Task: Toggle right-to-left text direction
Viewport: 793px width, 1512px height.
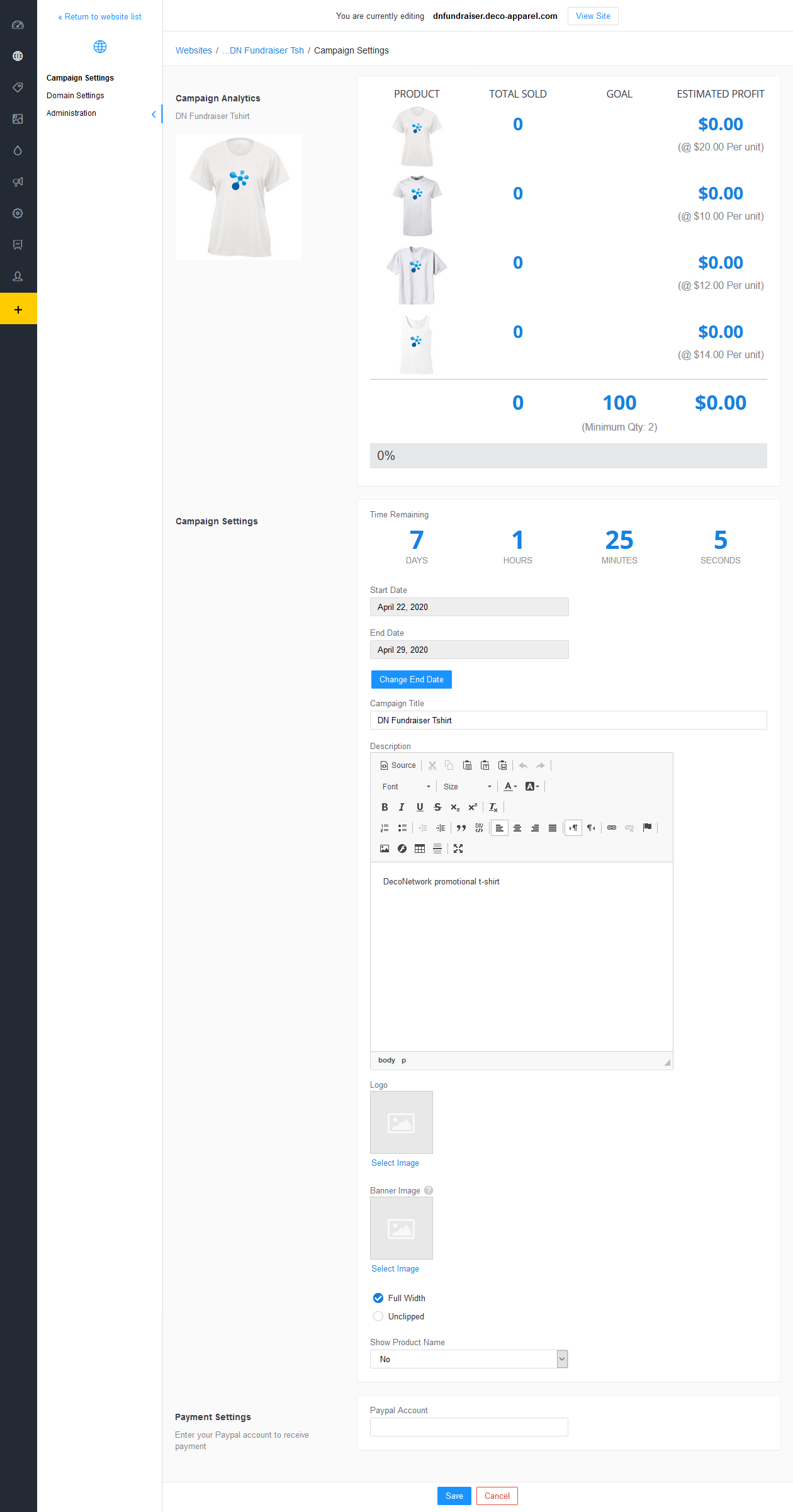Action: pyautogui.click(x=591, y=828)
